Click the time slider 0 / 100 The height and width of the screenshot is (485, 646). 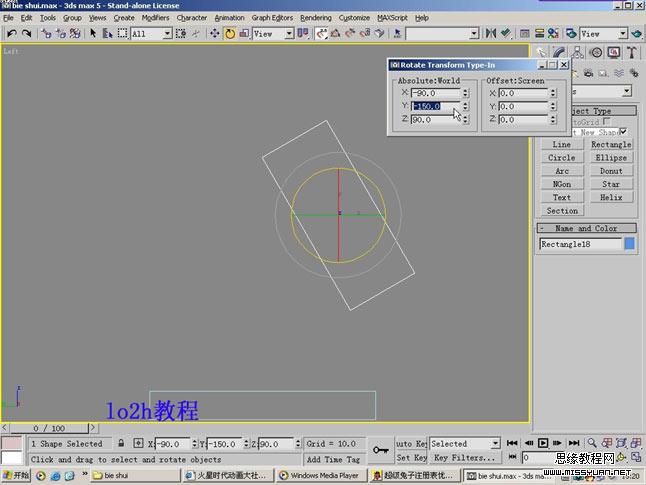pyautogui.click(x=49, y=428)
